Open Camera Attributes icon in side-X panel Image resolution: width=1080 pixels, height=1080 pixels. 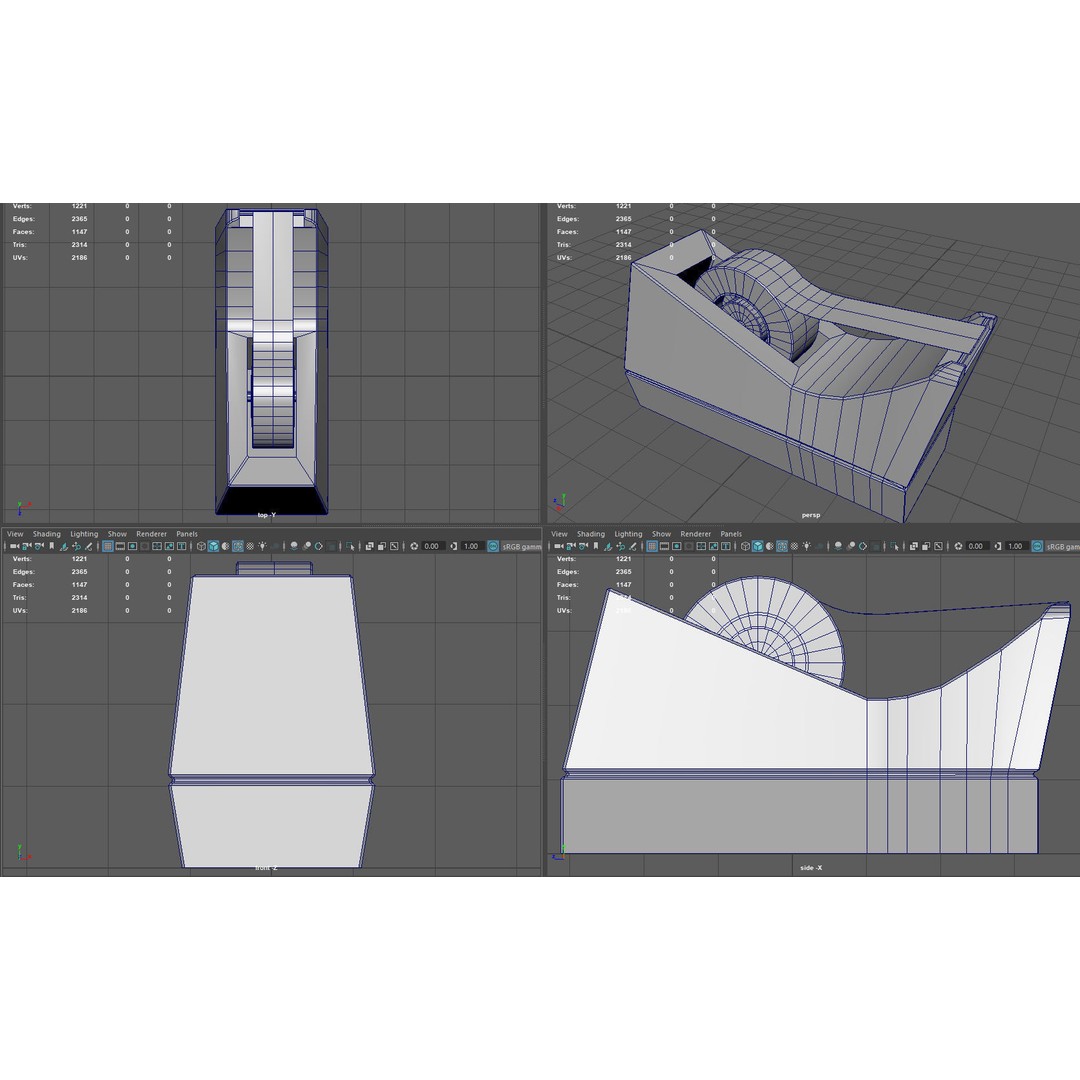tap(584, 546)
